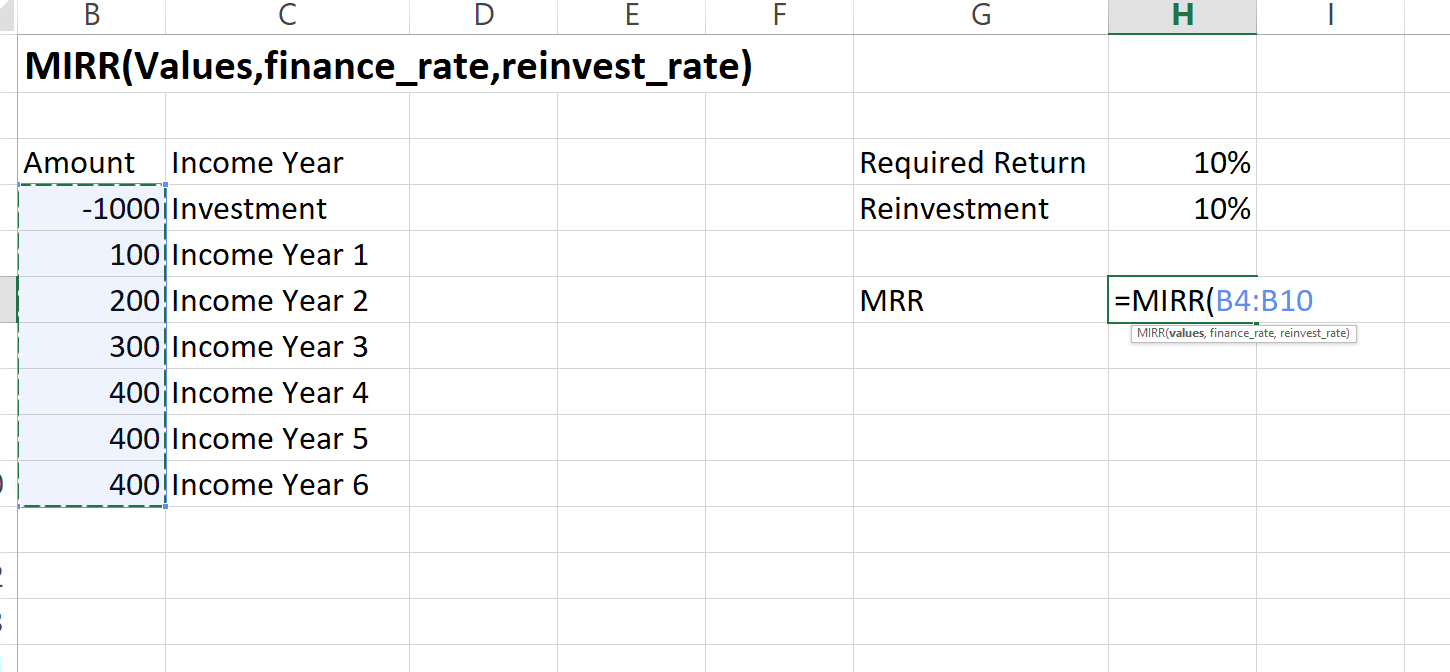Screen dimensions: 1450x672
Task: Select column header G
Action: [980, 15]
